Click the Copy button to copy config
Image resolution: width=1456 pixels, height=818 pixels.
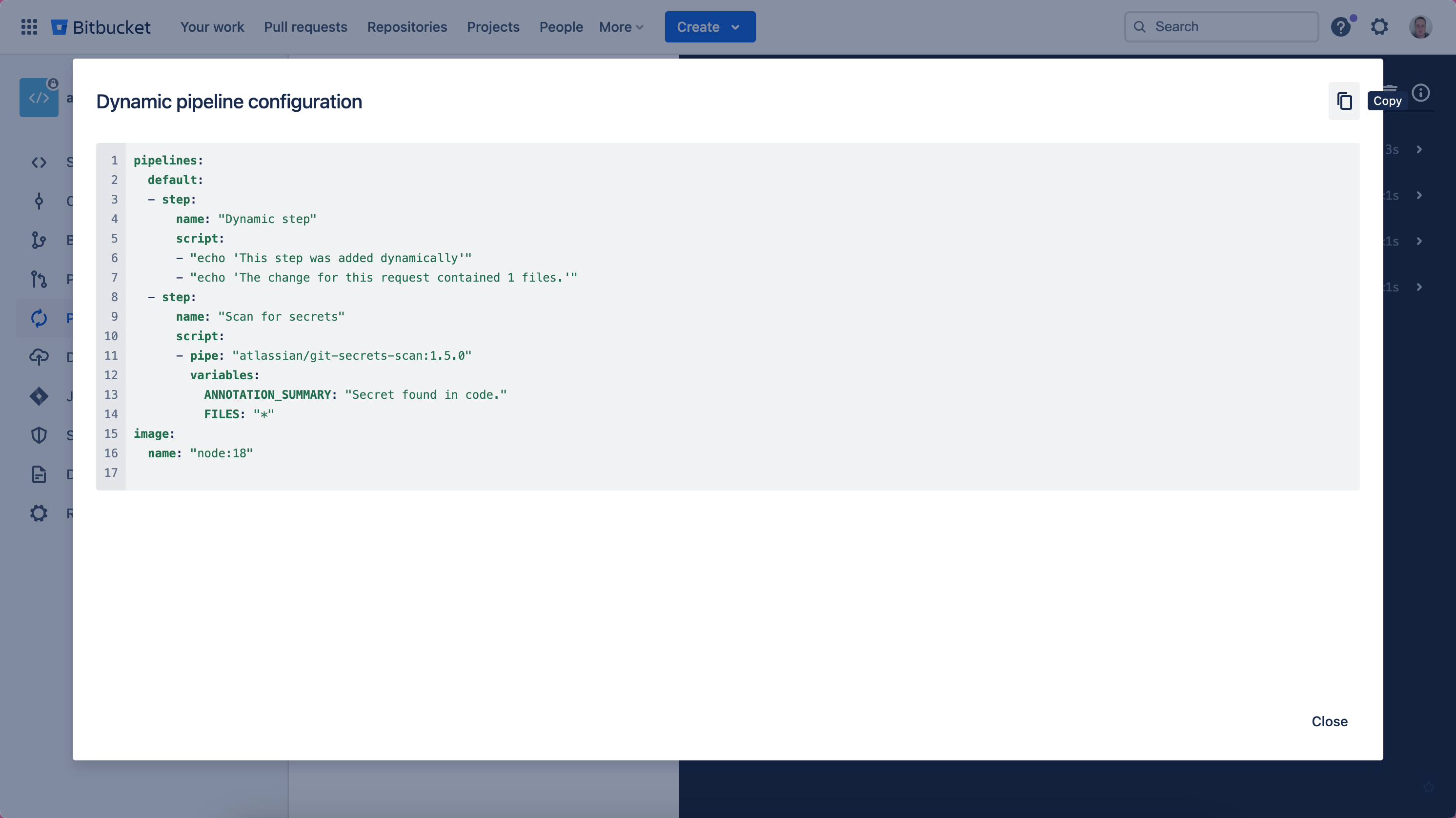pos(1344,100)
